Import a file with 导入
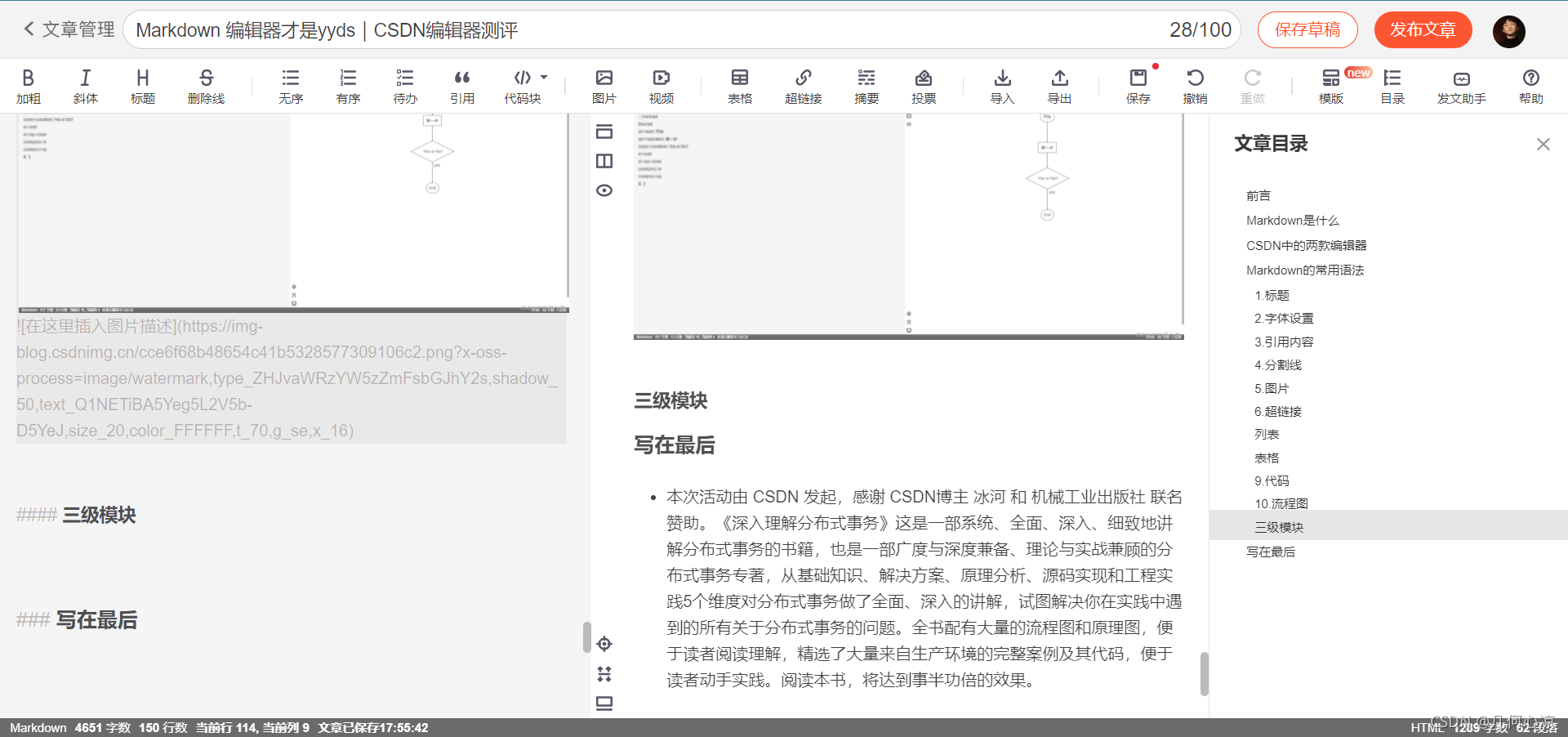The width and height of the screenshot is (1568, 737). pyautogui.click(x=1003, y=86)
